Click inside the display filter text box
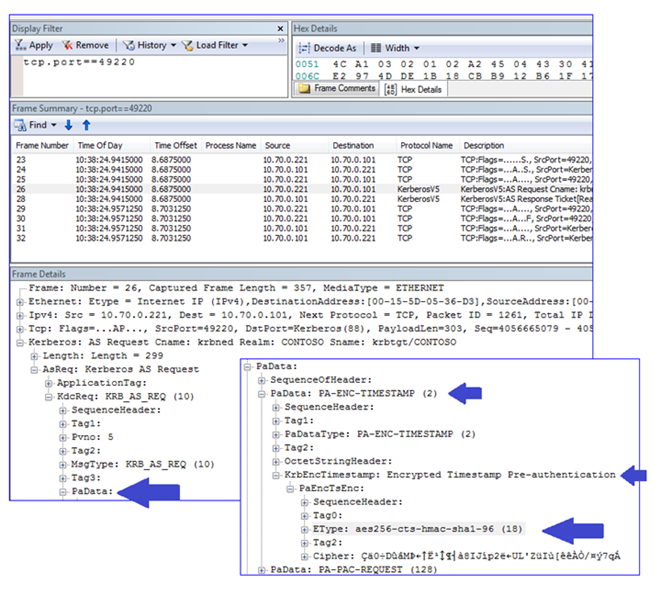 [x=154, y=76]
